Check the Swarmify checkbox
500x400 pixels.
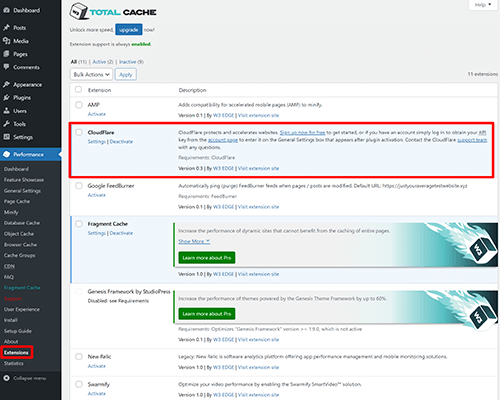pos(79,384)
